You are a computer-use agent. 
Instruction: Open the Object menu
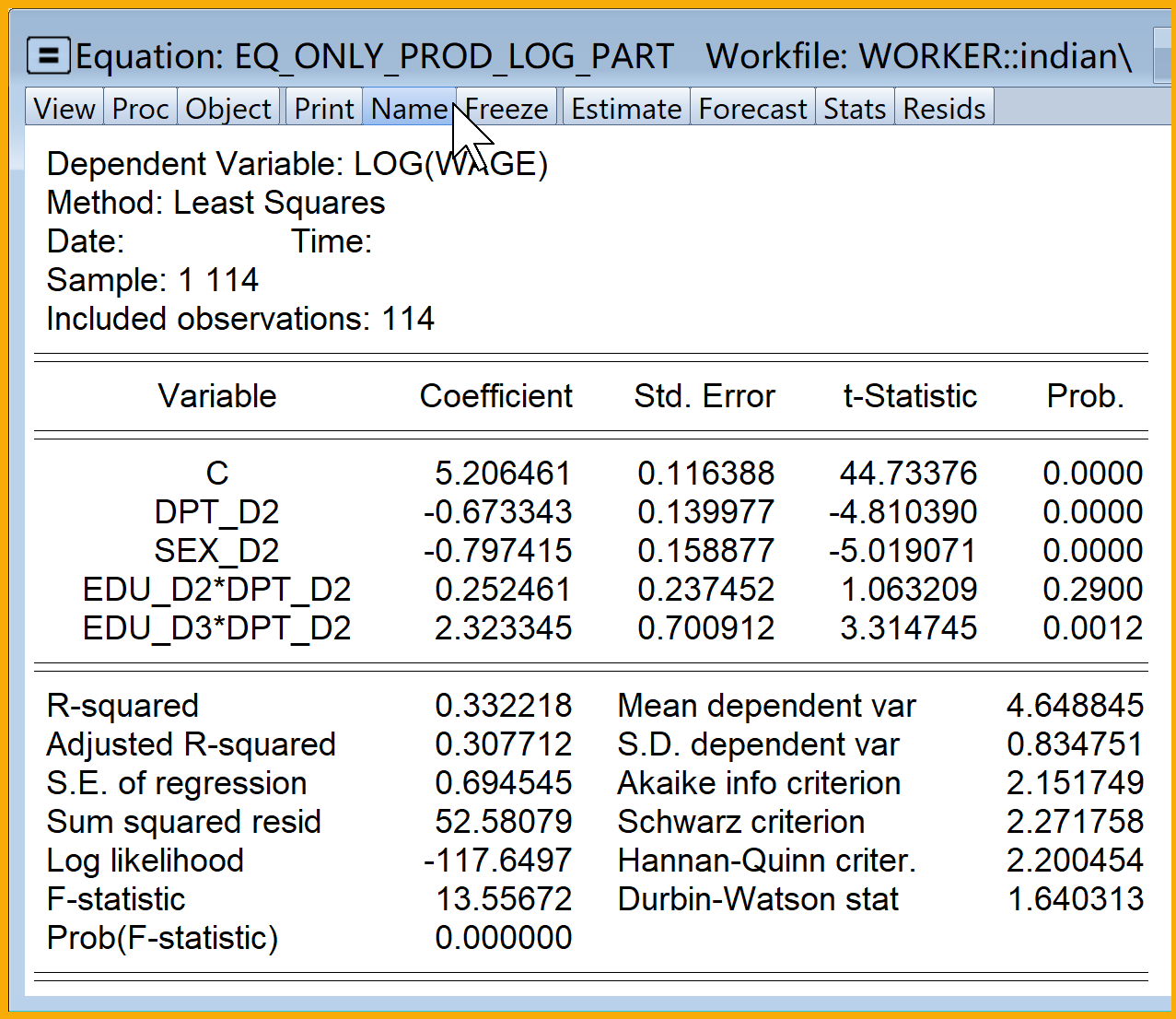pyautogui.click(x=228, y=109)
